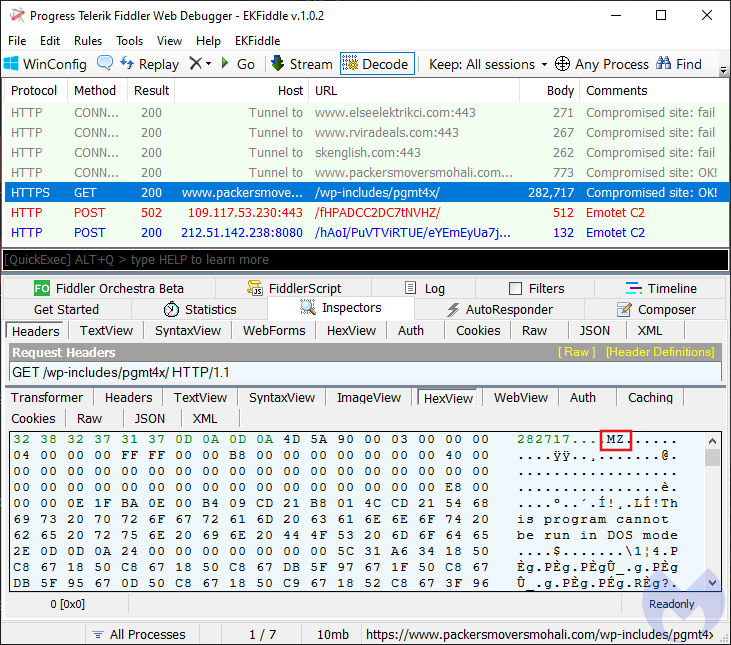This screenshot has width=731, height=645.
Task: Click the WinConfig Windows icon
Action: pos(12,64)
